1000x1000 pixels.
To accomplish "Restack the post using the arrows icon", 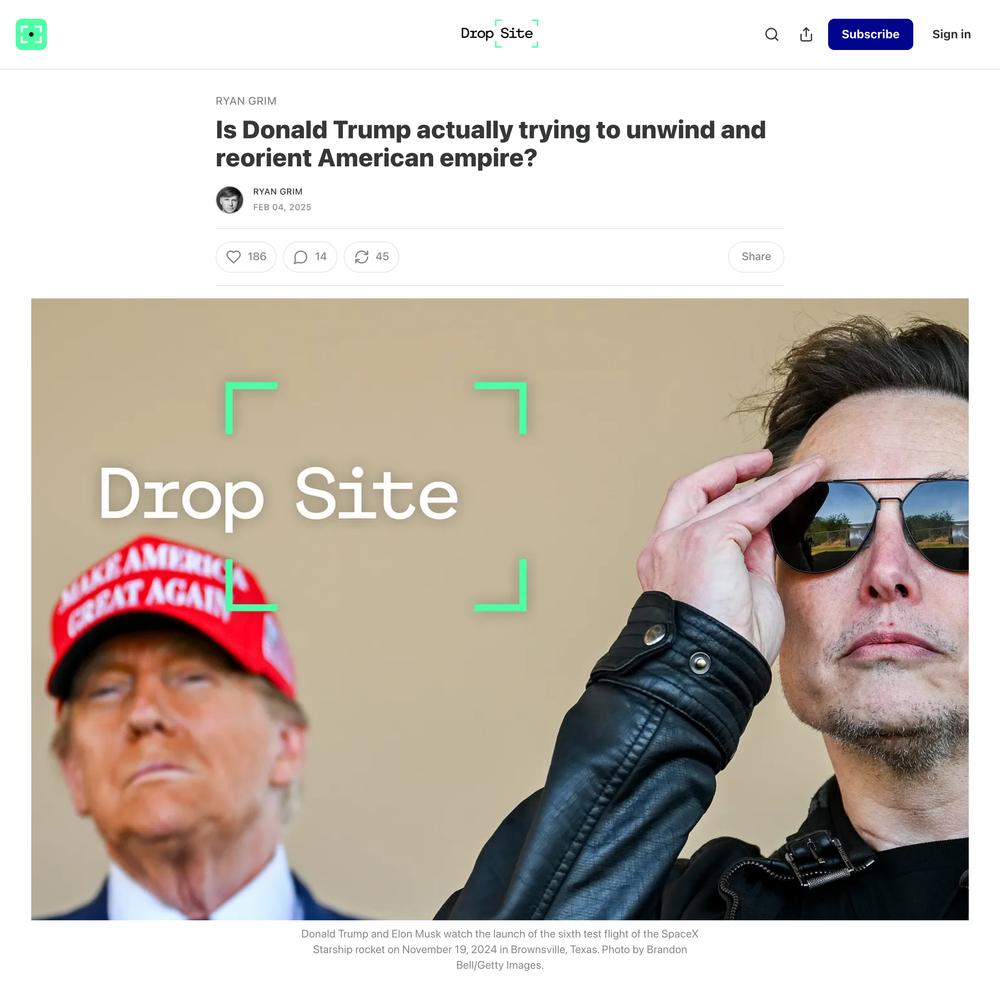I will coord(362,256).
